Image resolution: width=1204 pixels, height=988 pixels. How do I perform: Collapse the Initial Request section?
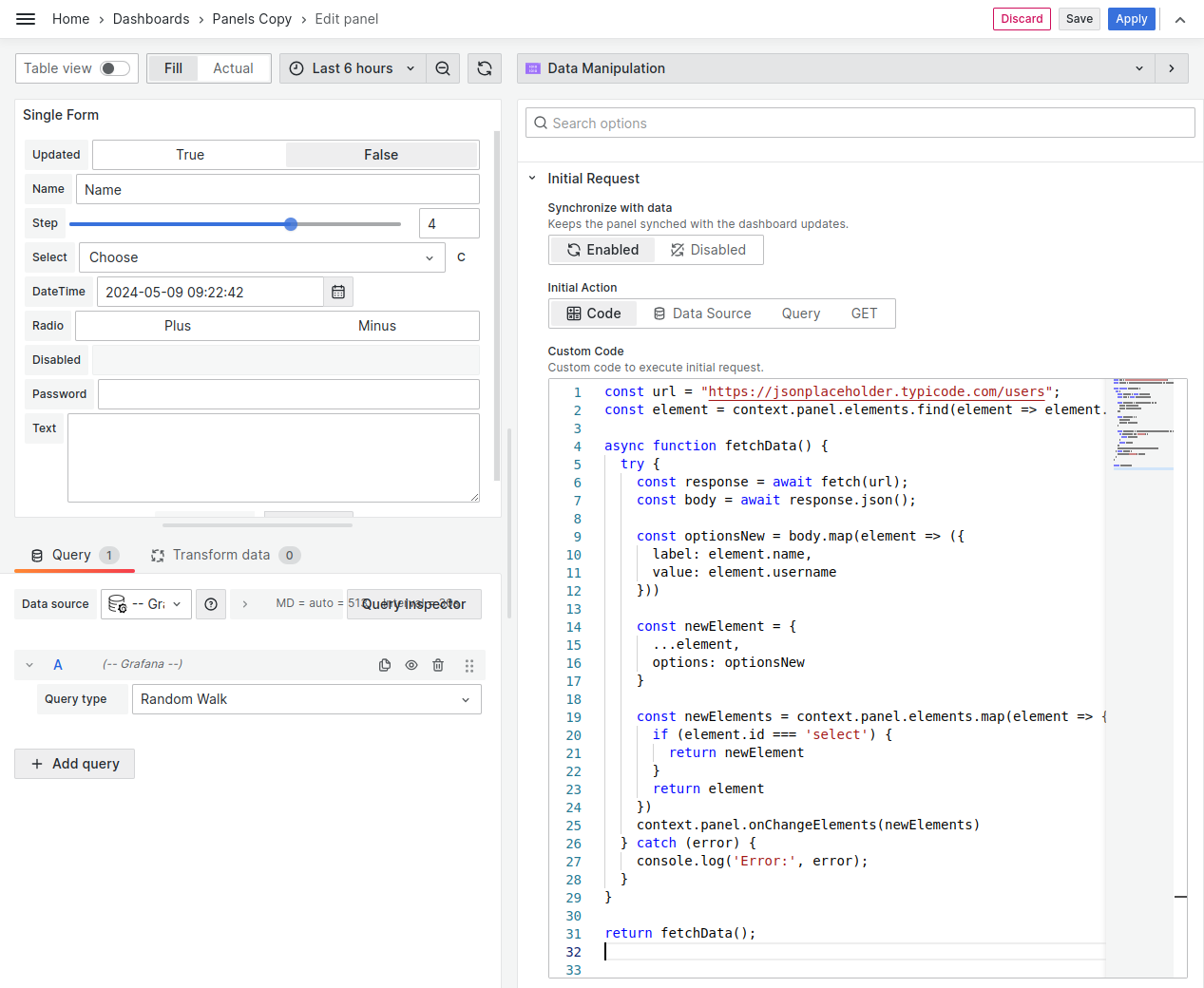coord(532,178)
